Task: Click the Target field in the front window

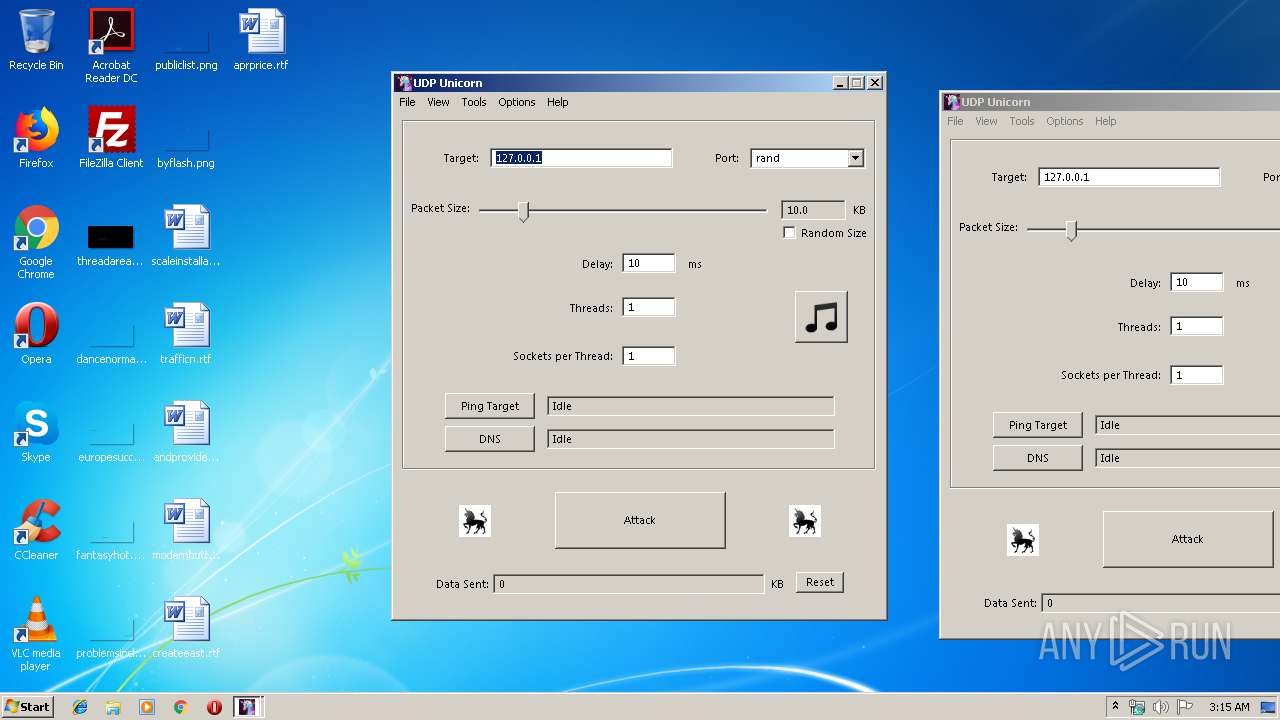Action: (581, 158)
